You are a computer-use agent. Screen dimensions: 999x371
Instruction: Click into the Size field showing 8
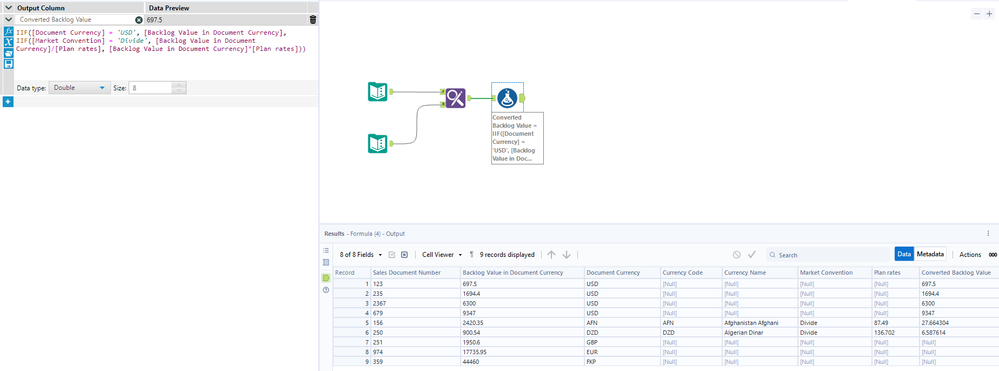[150, 88]
